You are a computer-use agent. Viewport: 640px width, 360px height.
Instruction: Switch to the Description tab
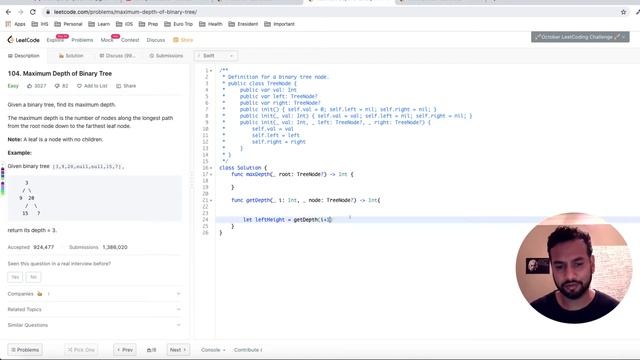(x=24, y=56)
